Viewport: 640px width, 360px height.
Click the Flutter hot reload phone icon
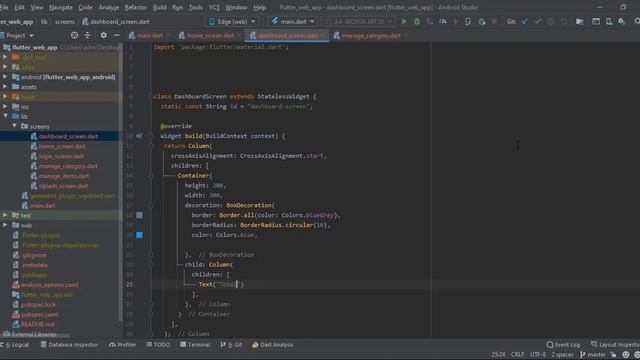coord(468,22)
